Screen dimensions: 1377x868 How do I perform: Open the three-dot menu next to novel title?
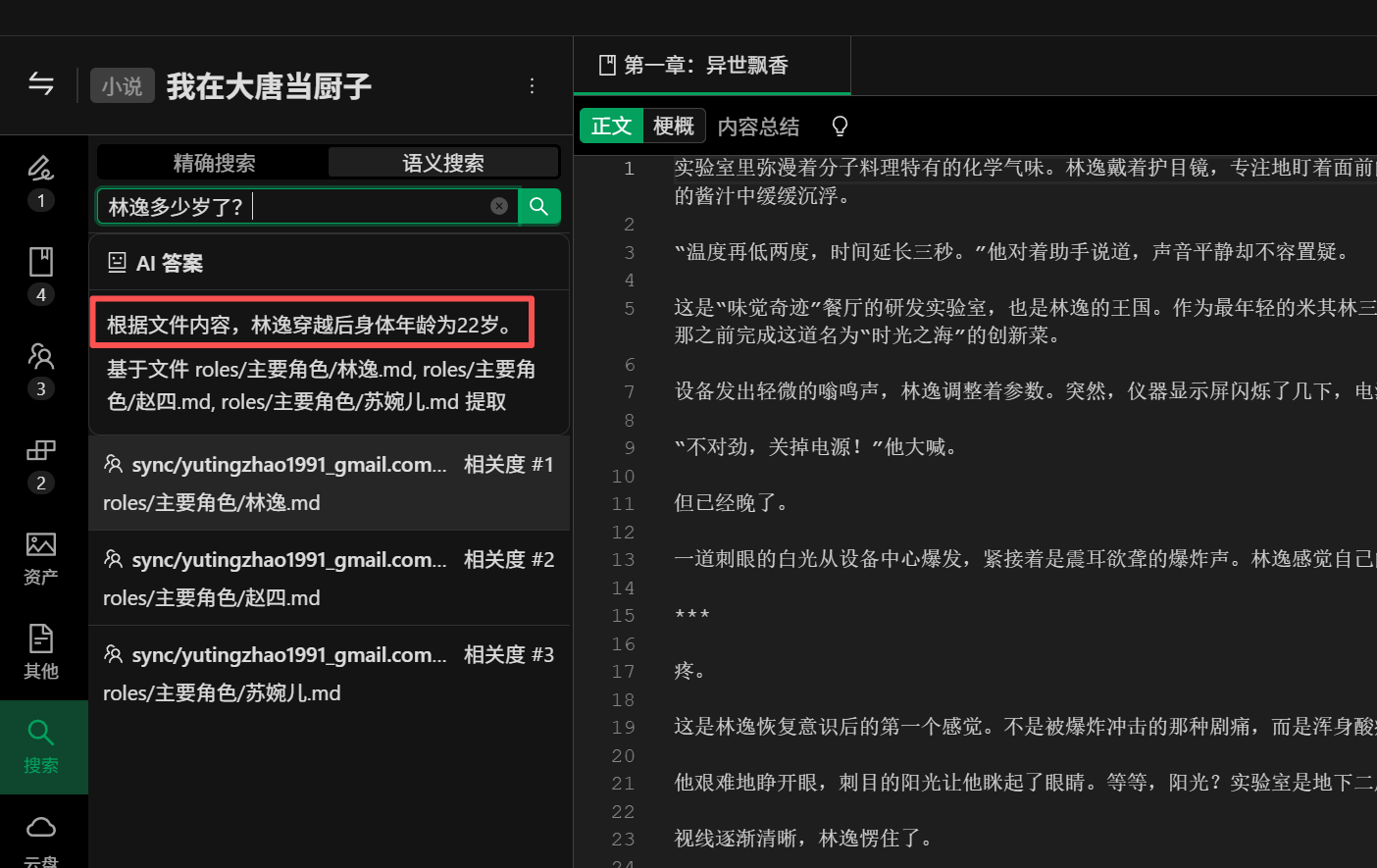[532, 86]
